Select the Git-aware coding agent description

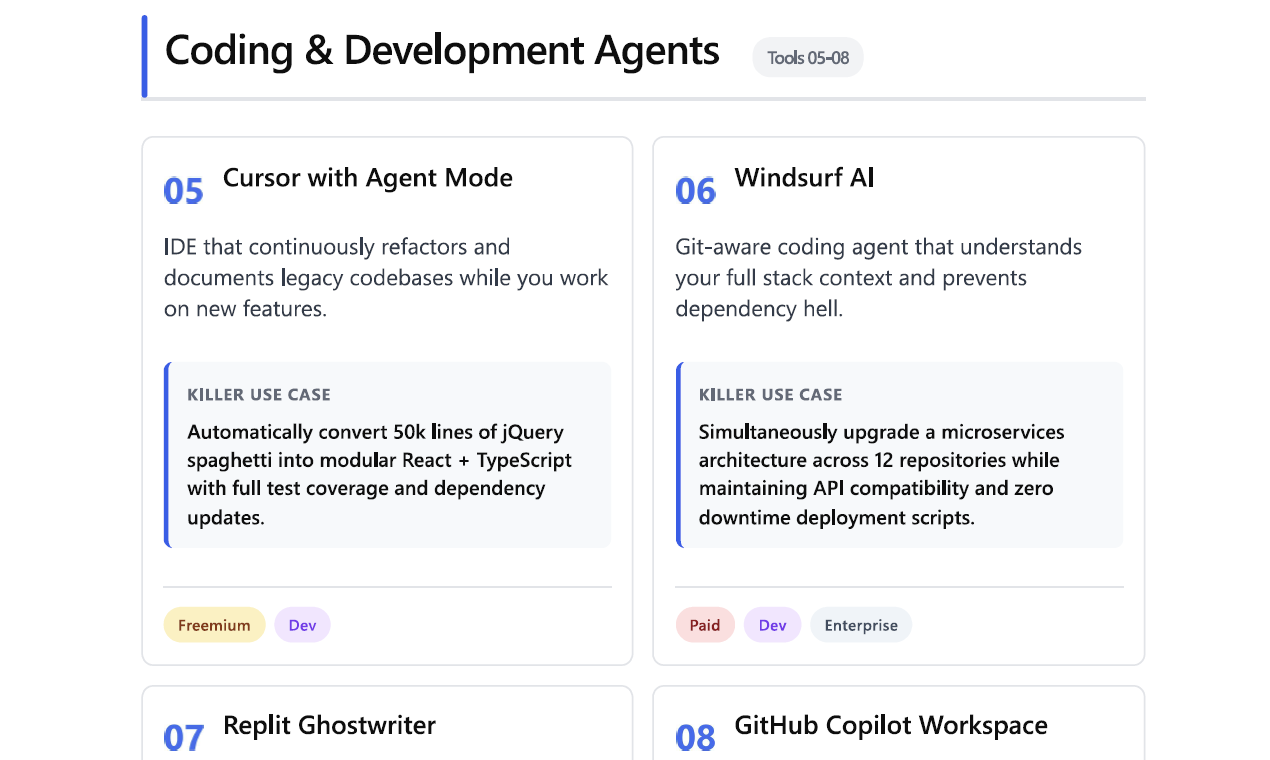click(x=879, y=278)
